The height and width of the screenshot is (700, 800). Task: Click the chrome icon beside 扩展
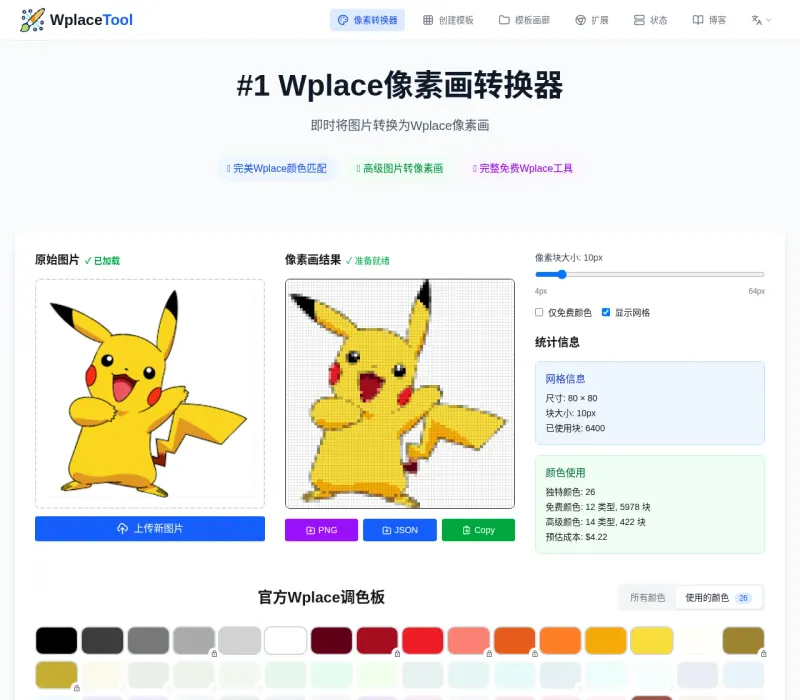[x=580, y=20]
